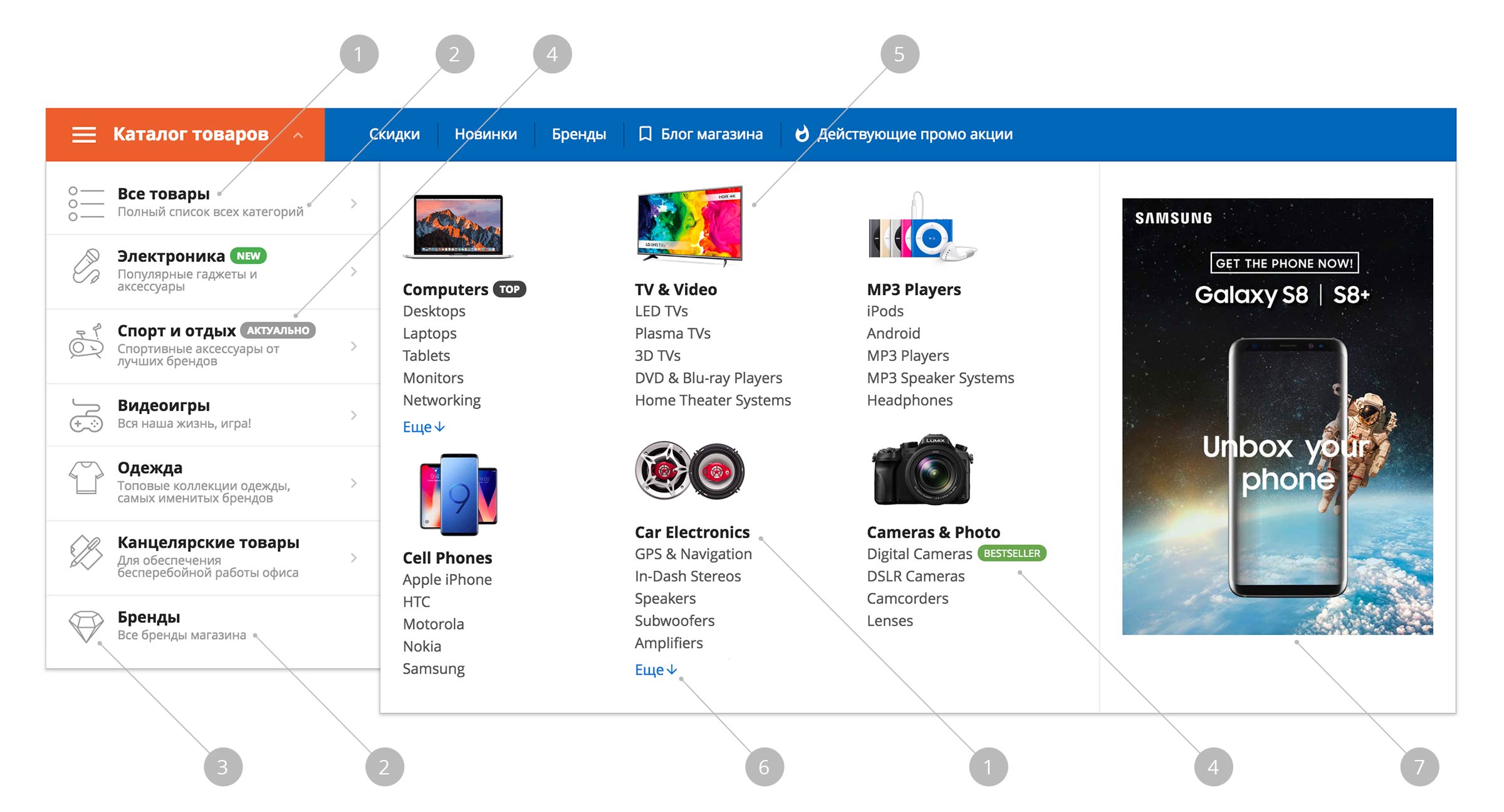Click the hamburger icon beside Каталог товаров
The height and width of the screenshot is (812, 1504).
coord(84,135)
